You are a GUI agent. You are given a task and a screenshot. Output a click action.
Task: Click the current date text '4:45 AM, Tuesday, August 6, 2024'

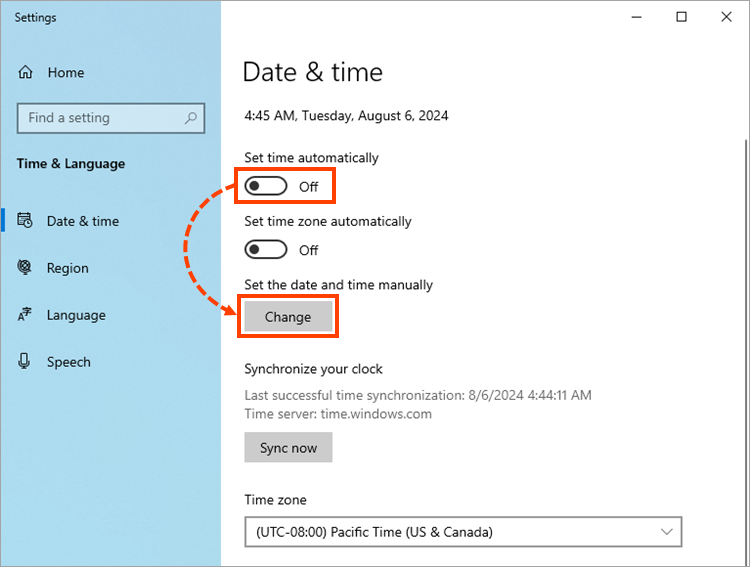346,116
